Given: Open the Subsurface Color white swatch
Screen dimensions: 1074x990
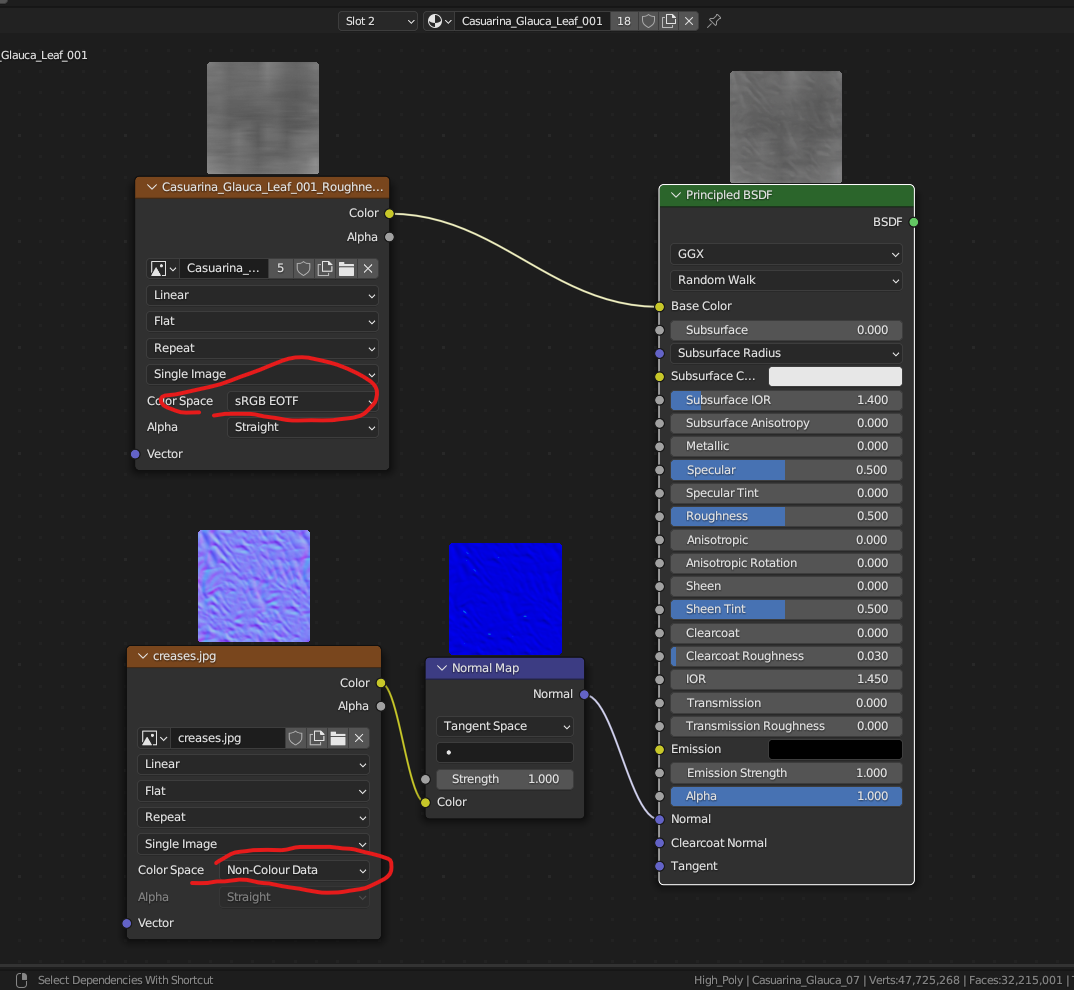Looking at the screenshot, I should 835,376.
